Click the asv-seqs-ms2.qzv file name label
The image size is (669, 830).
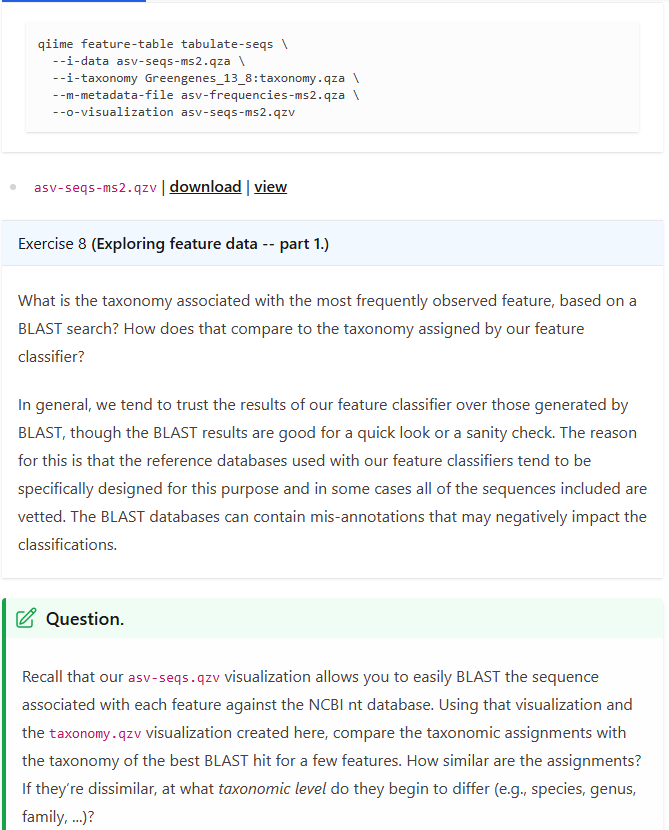95,187
